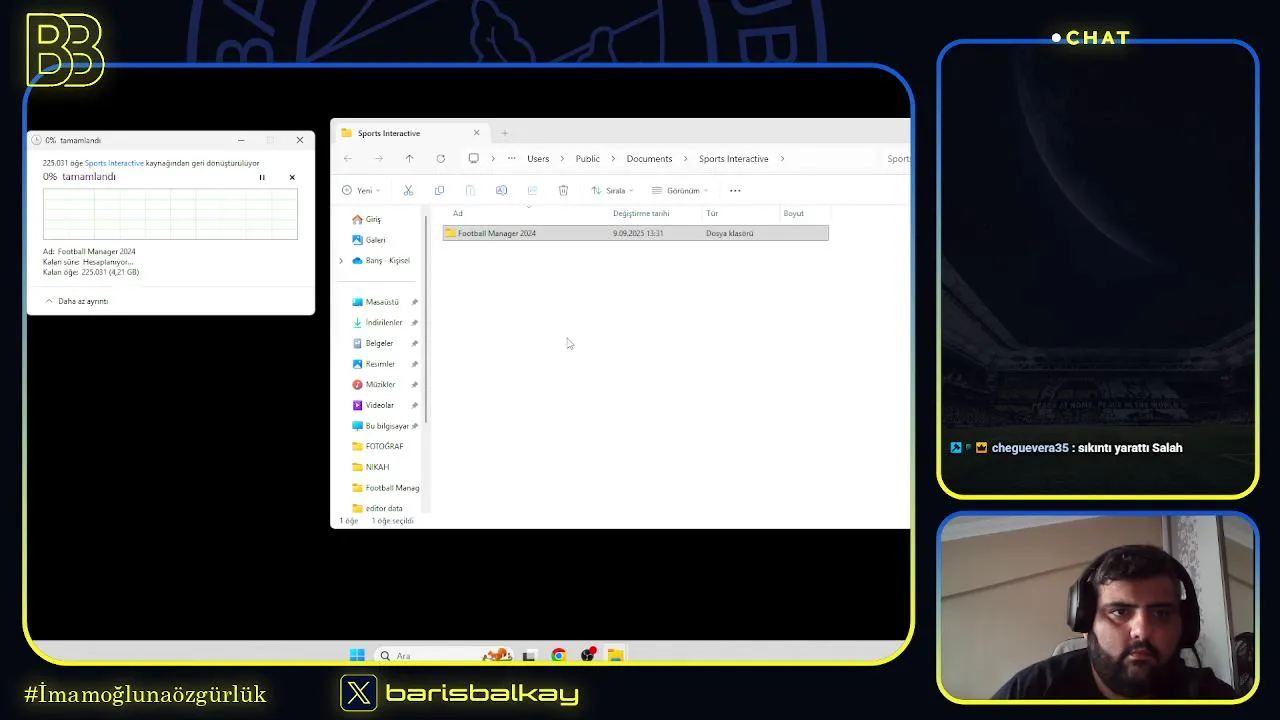
Task: Click the Share icon in the toolbar
Action: pos(532,191)
